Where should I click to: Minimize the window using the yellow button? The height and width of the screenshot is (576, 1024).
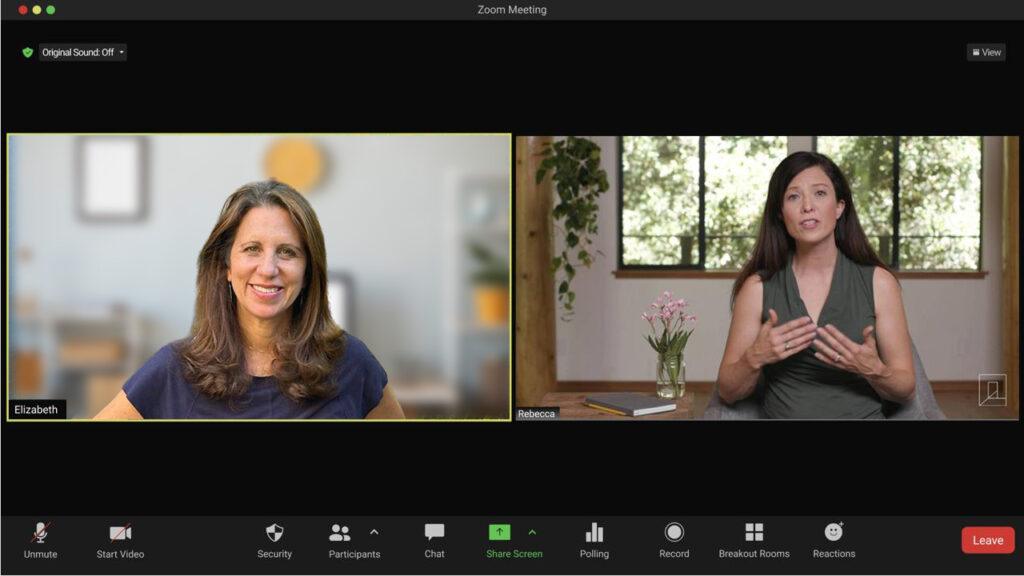37,10
